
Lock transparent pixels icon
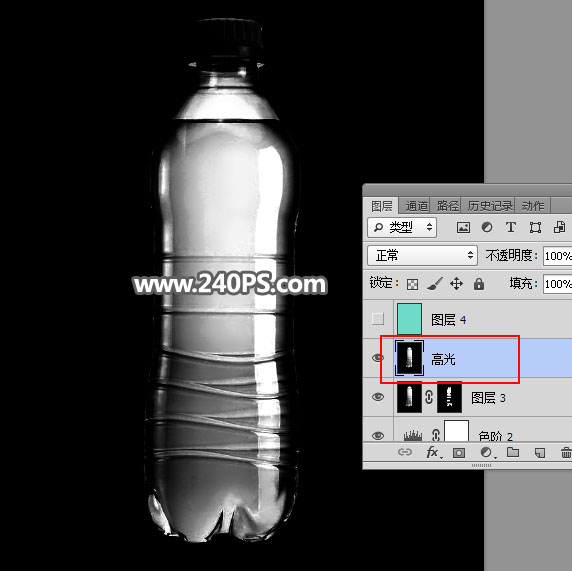pyautogui.click(x=412, y=284)
